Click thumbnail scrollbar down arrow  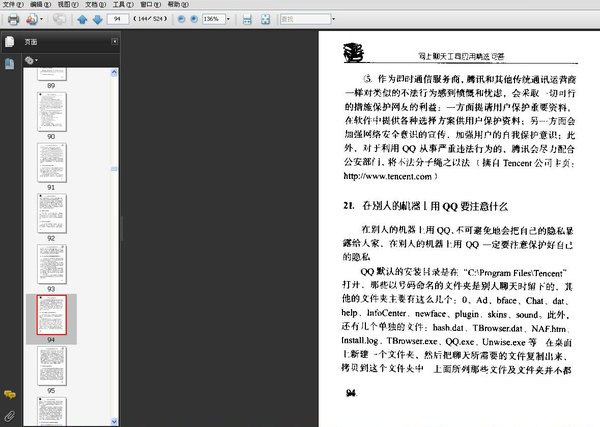(x=114, y=421)
